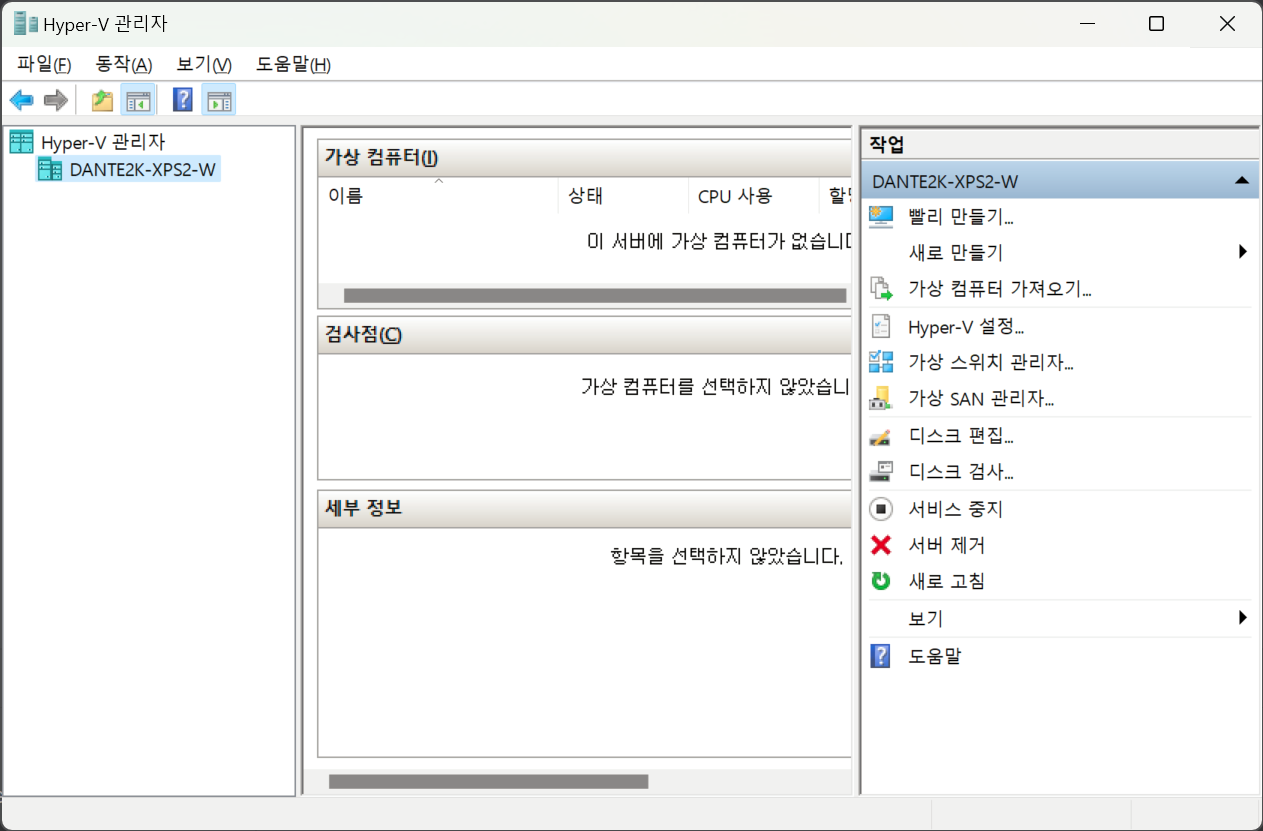The image size is (1263, 831).
Task: Click the 도움말 question mark icon in actions
Action: (x=881, y=656)
